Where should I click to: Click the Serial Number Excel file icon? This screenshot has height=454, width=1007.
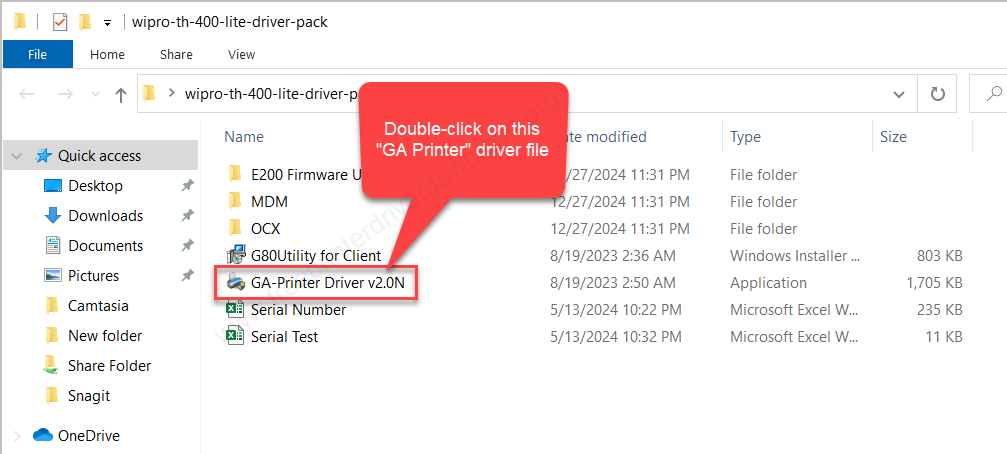point(236,310)
